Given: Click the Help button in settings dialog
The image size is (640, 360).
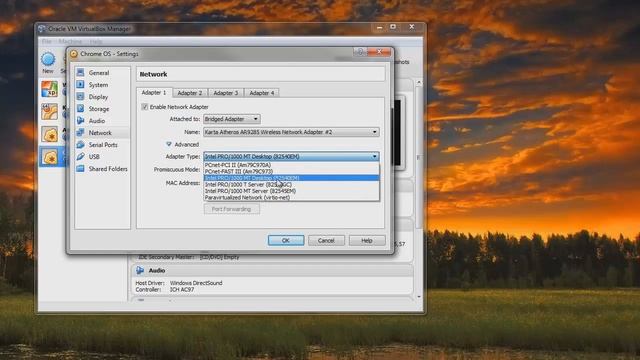Looking at the screenshot, I should point(367,240).
